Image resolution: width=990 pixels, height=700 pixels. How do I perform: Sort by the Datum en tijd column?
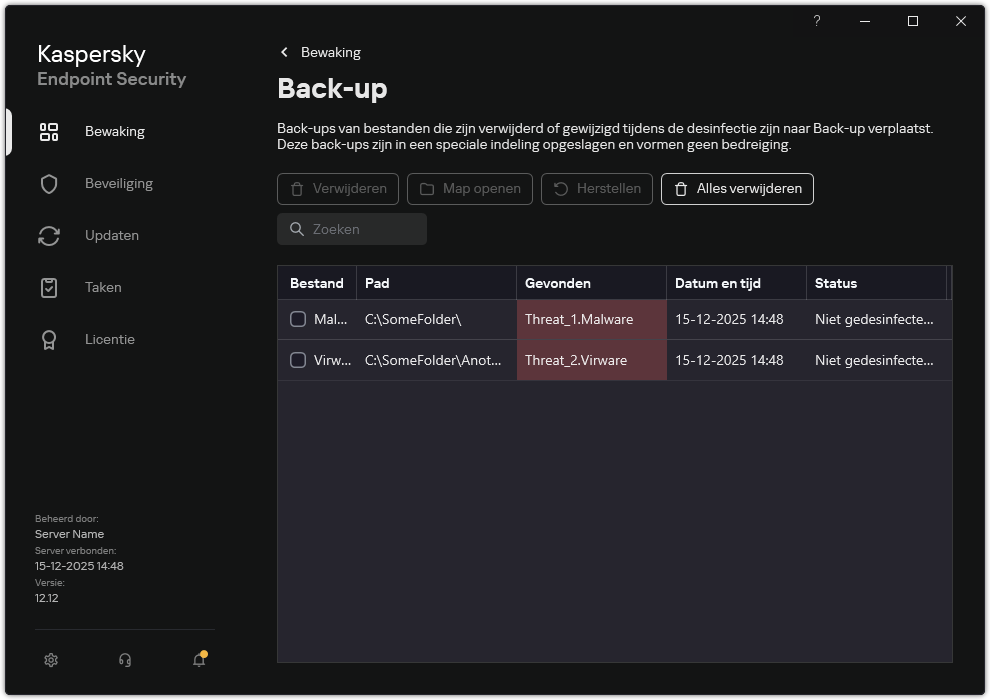point(735,283)
